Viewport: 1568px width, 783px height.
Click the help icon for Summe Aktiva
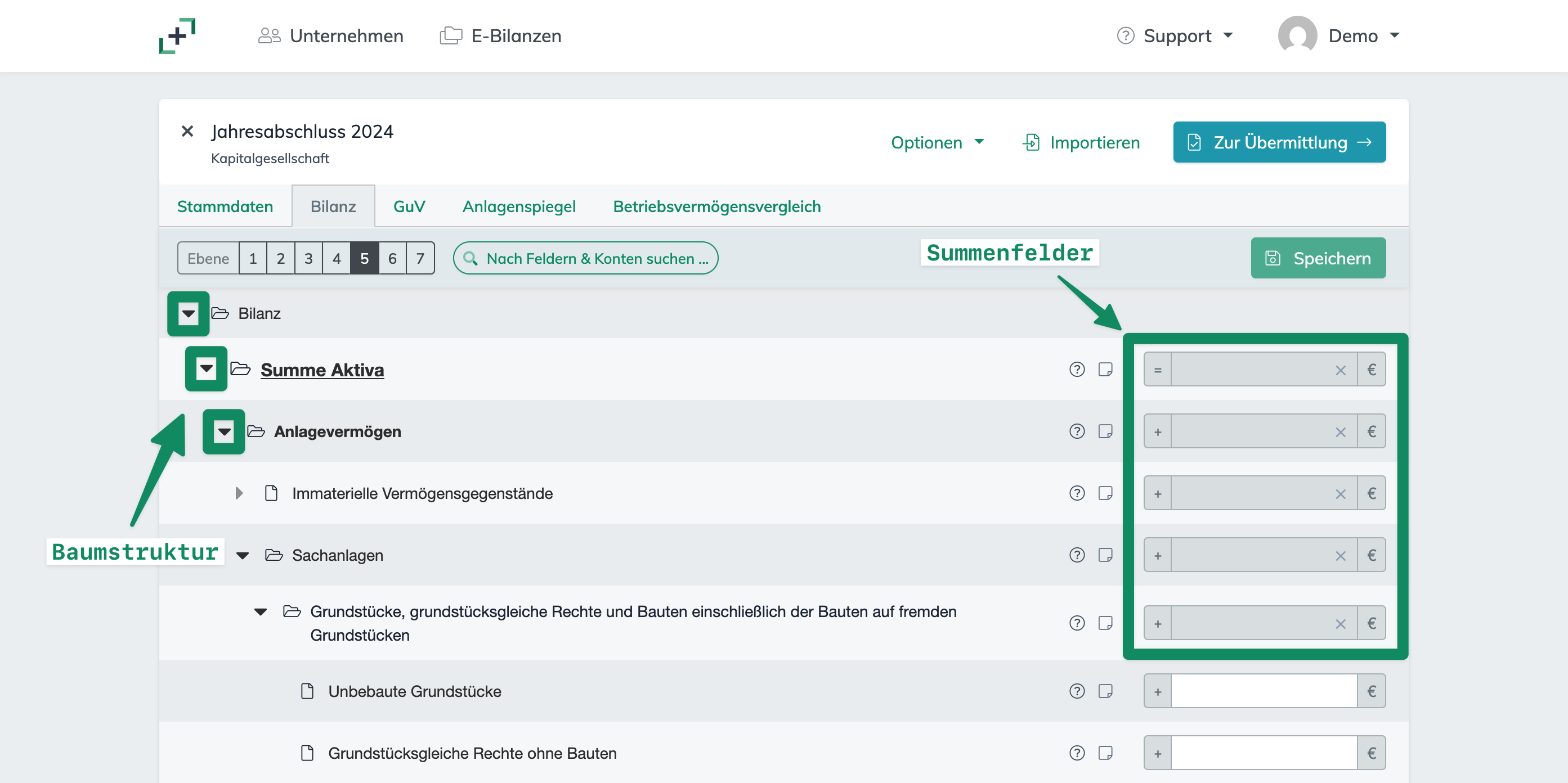tap(1077, 370)
